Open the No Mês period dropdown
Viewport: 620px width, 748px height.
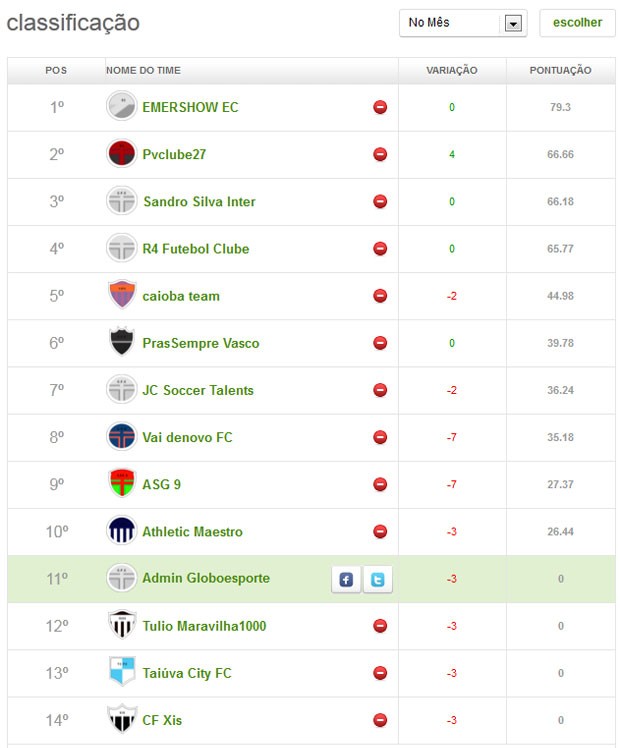coord(463,23)
